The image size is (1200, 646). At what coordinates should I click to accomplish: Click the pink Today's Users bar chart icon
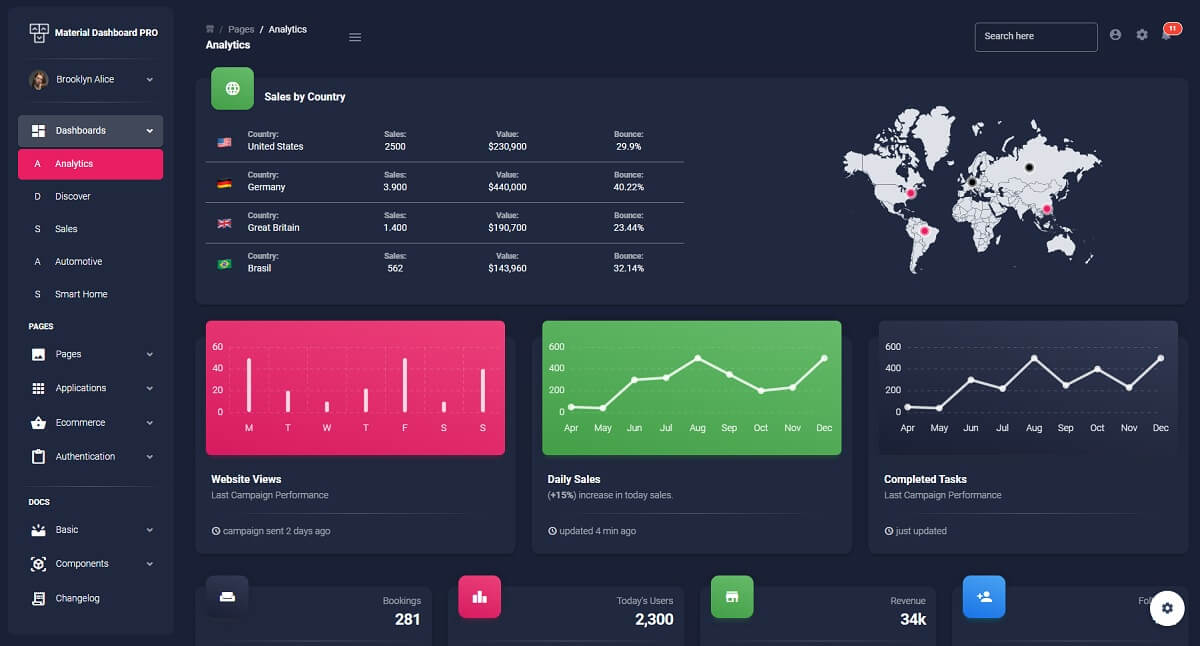point(479,597)
